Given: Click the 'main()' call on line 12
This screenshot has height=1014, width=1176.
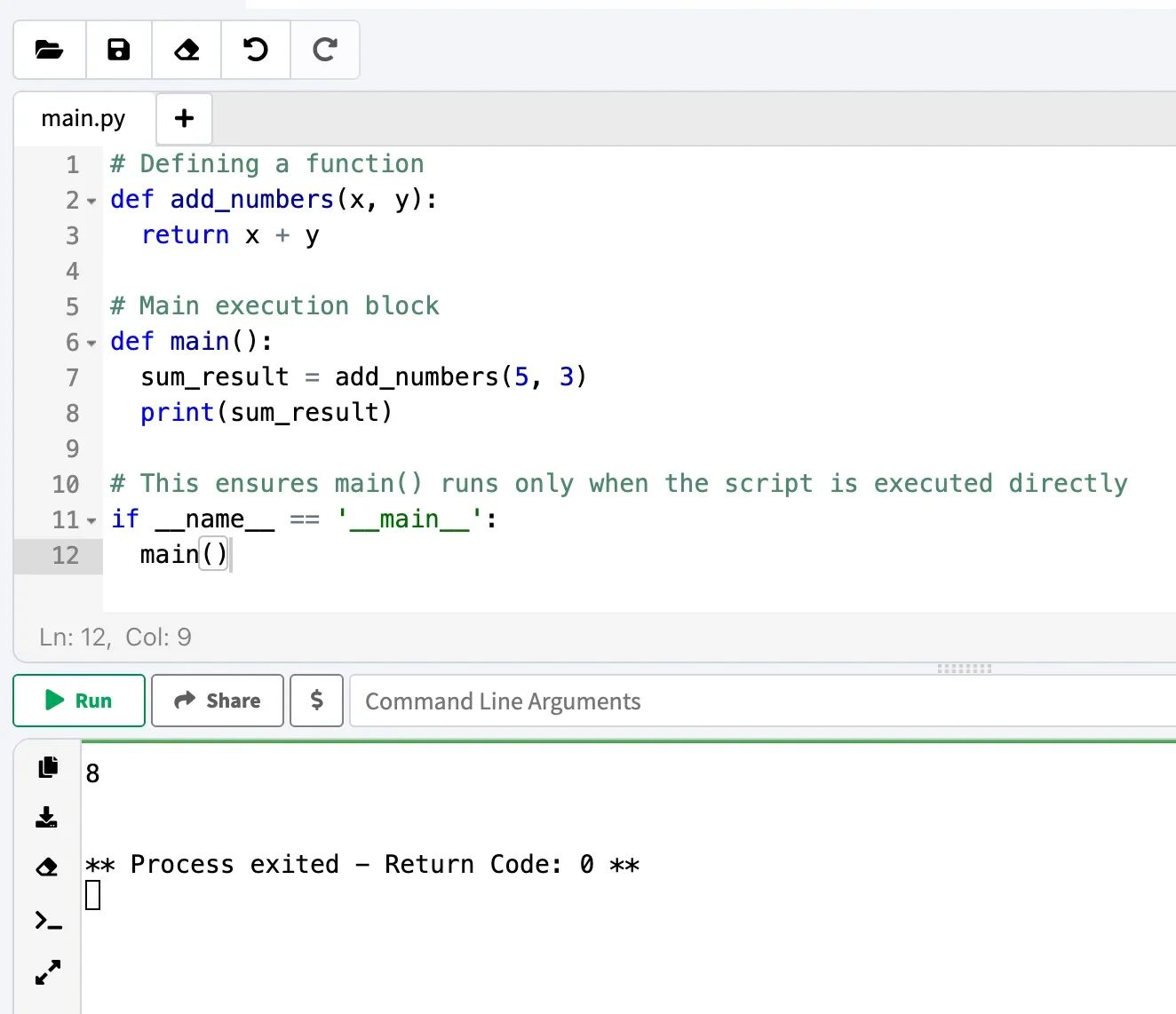Looking at the screenshot, I should (185, 555).
